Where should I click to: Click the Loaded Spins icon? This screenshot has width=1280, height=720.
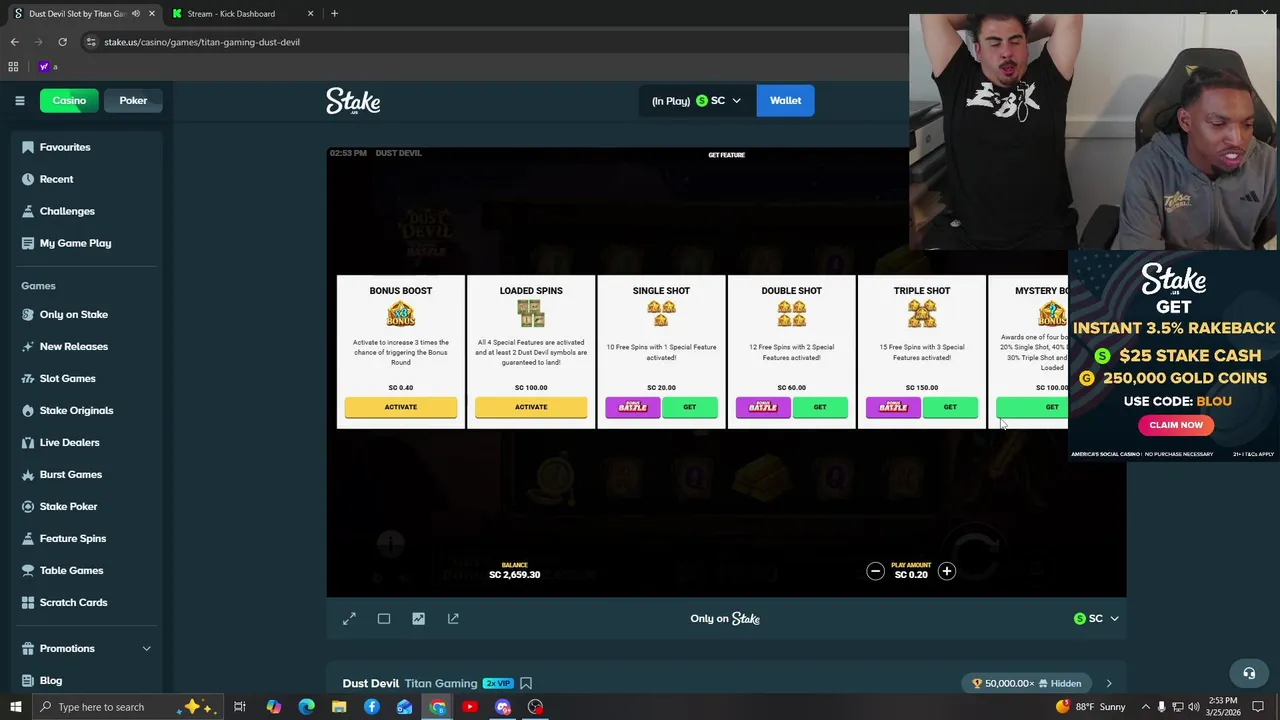pyautogui.click(x=531, y=314)
